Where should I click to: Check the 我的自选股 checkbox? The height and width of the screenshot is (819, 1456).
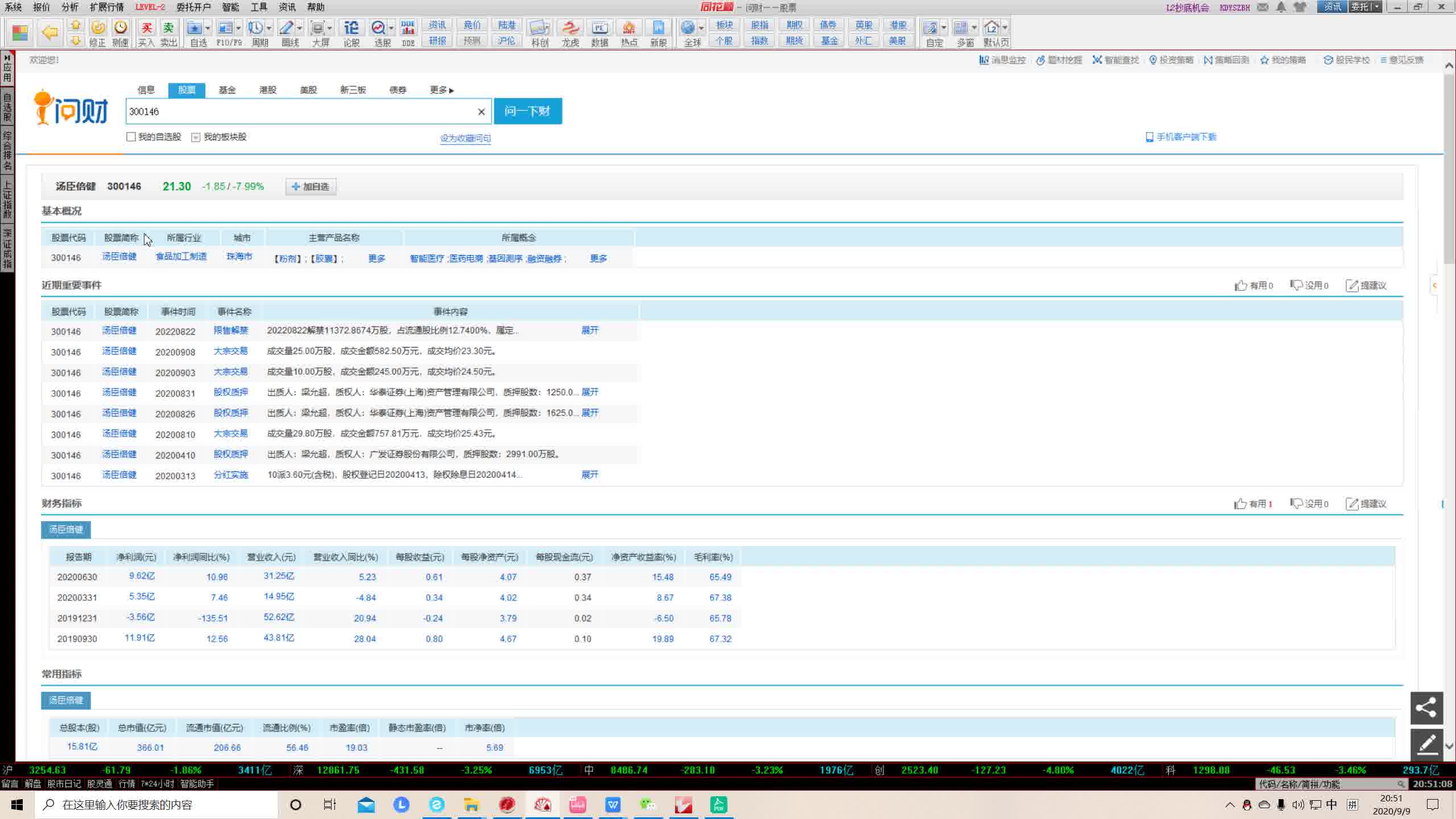(x=131, y=137)
